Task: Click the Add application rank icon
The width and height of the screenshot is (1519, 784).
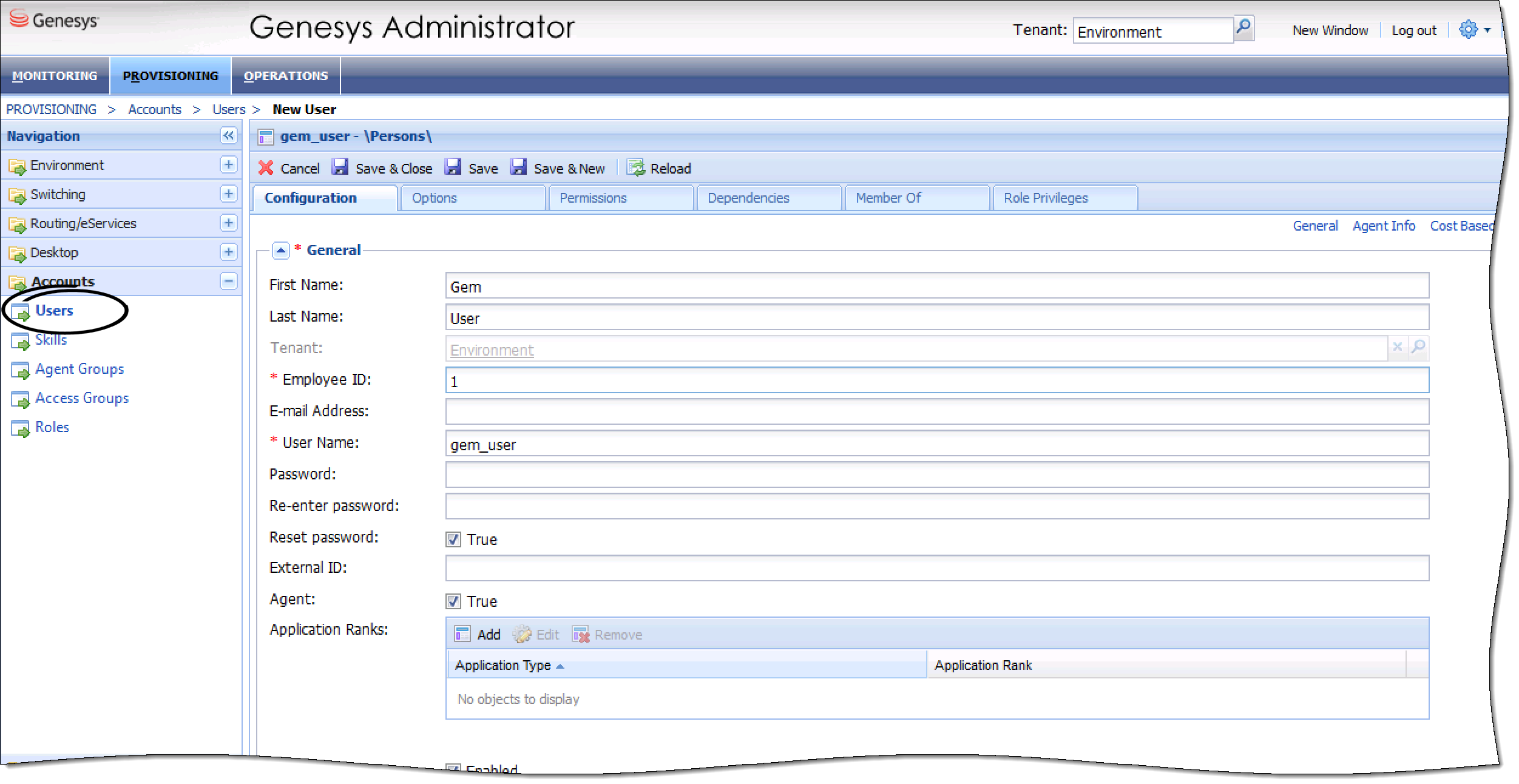Action: (x=462, y=634)
